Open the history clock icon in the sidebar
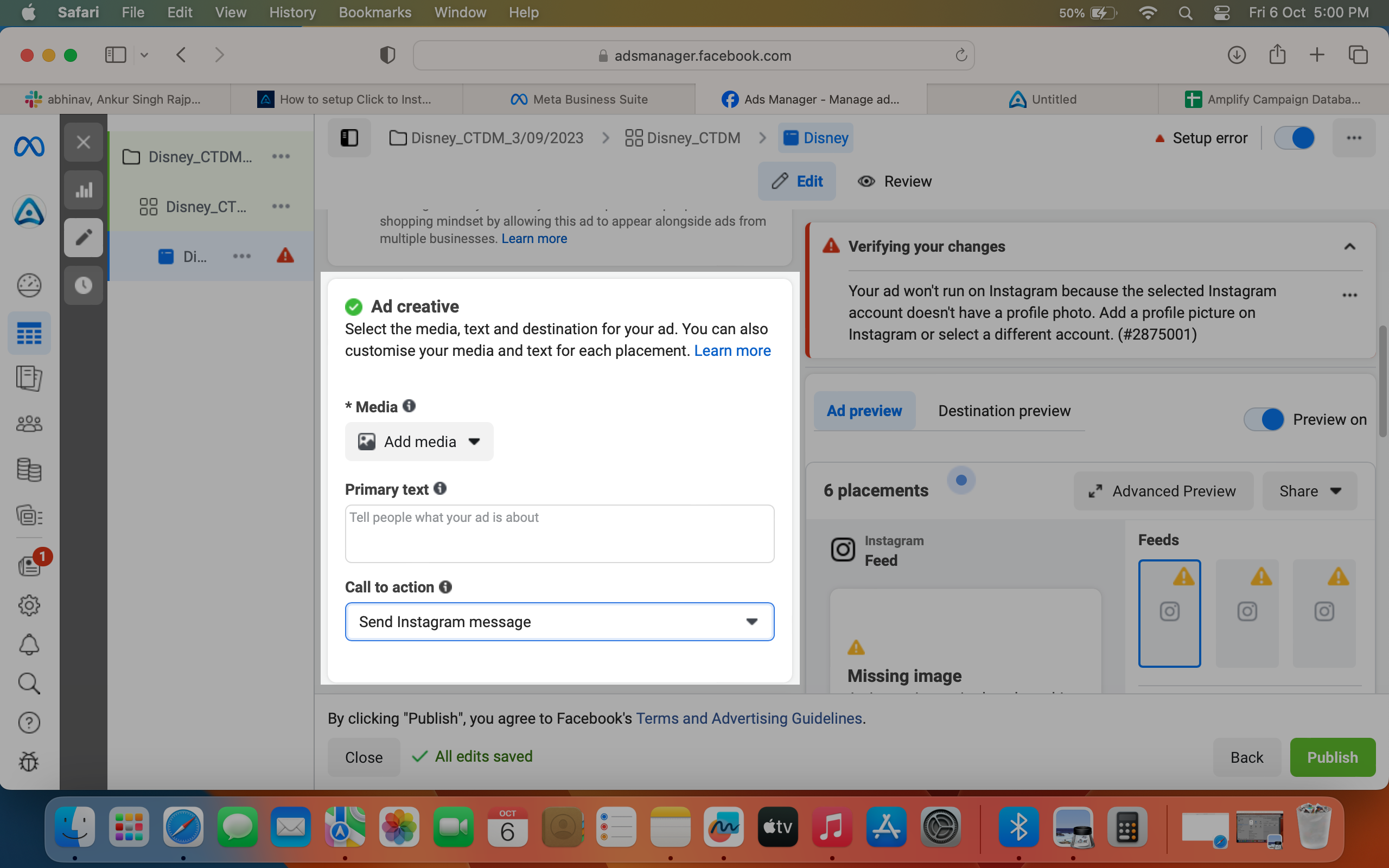Viewport: 1389px width, 868px height. [x=84, y=285]
